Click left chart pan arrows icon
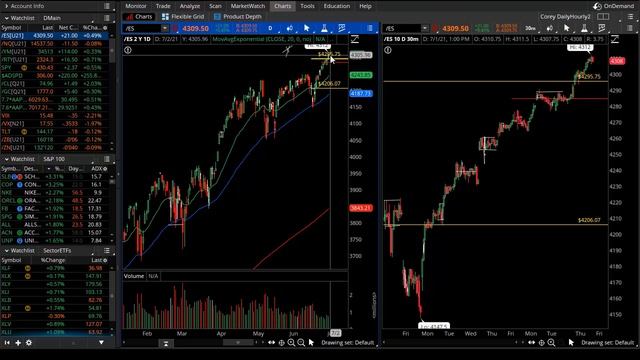The image size is (640, 360). (271, 343)
